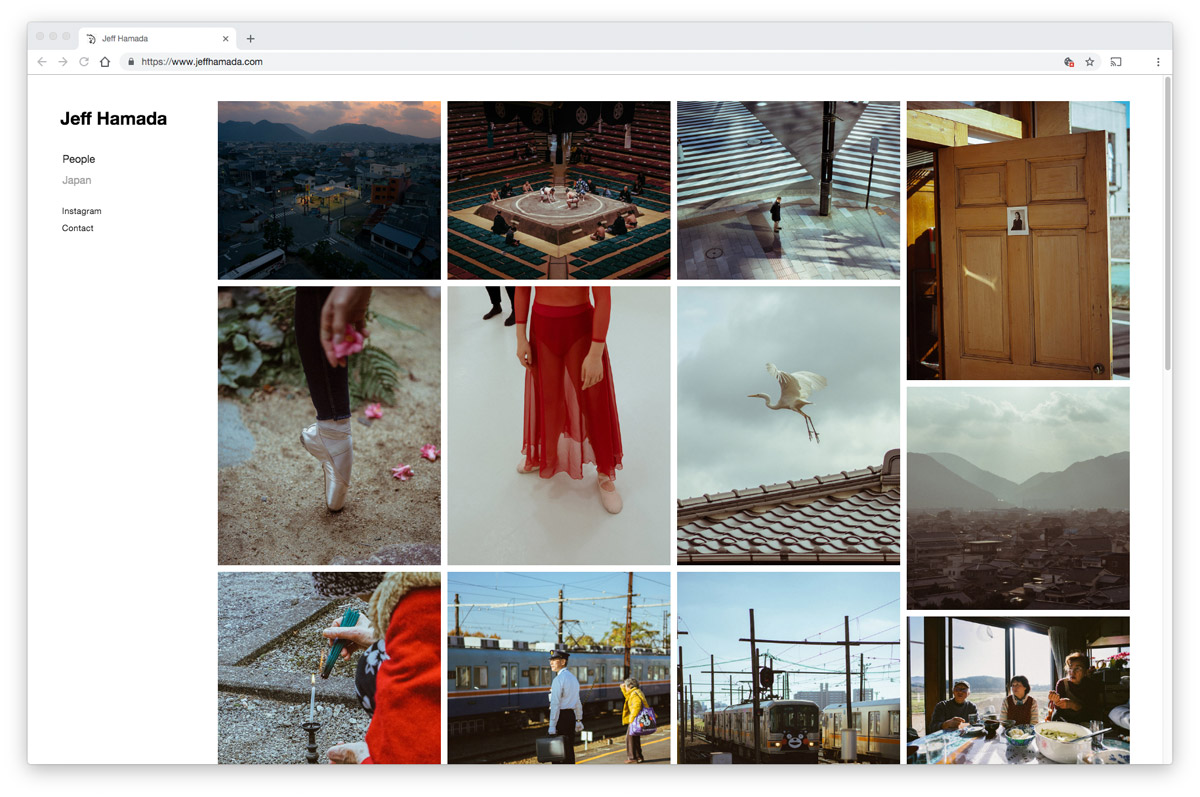The width and height of the screenshot is (1200, 797).
Task: Open the striped shadow crosswalk photo
Action: [x=788, y=190]
